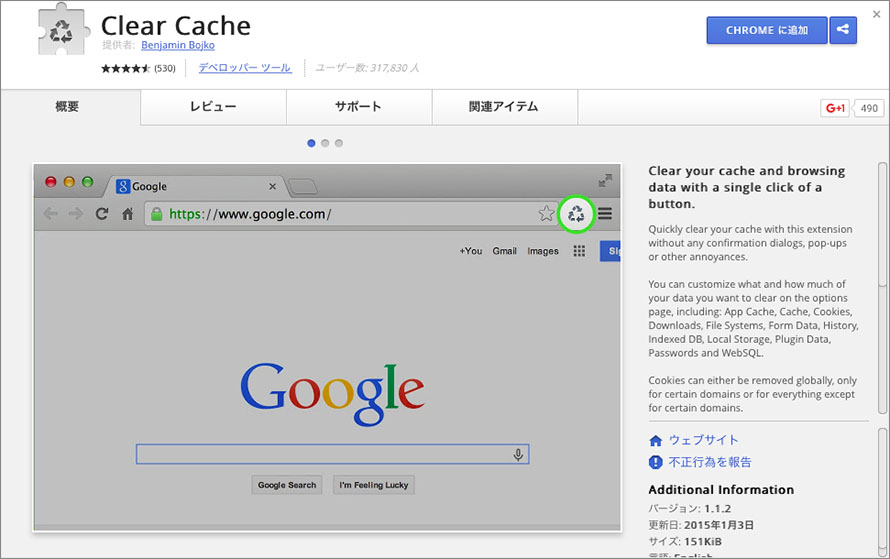
Task: Click the share icon button
Action: click(843, 30)
